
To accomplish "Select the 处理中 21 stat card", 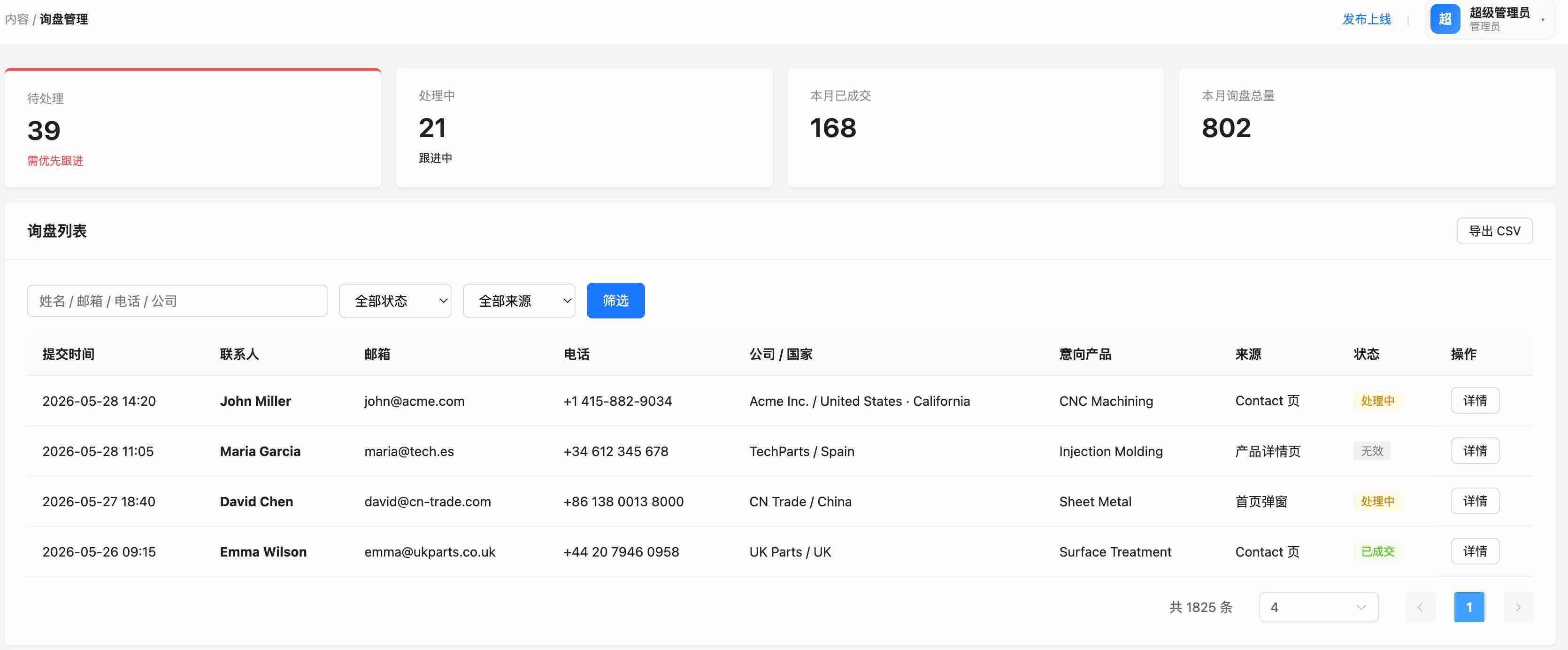I will [x=584, y=128].
